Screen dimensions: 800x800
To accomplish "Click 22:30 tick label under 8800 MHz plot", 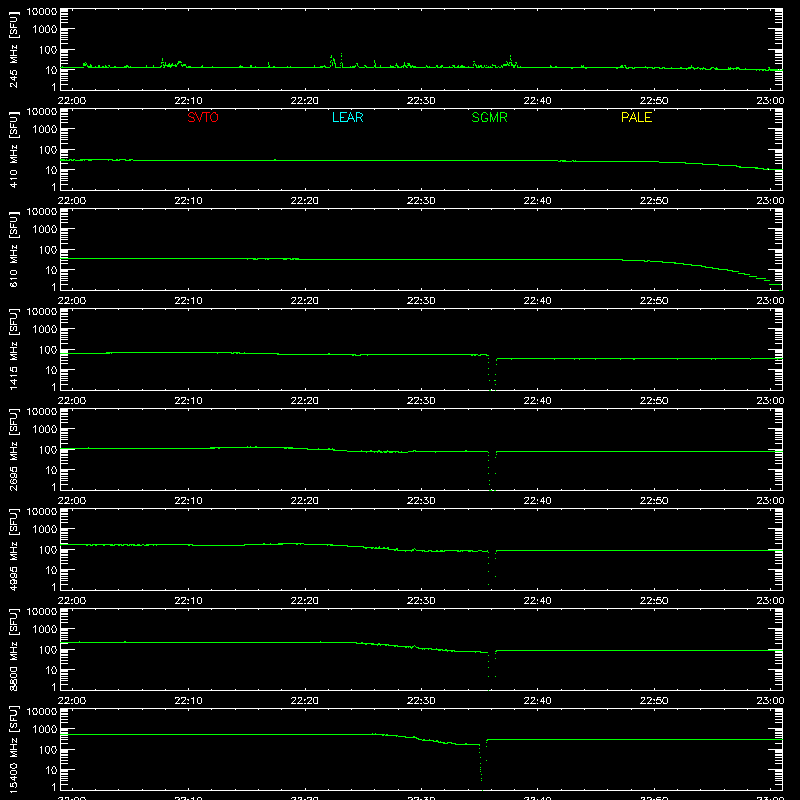I will click(421, 701).
